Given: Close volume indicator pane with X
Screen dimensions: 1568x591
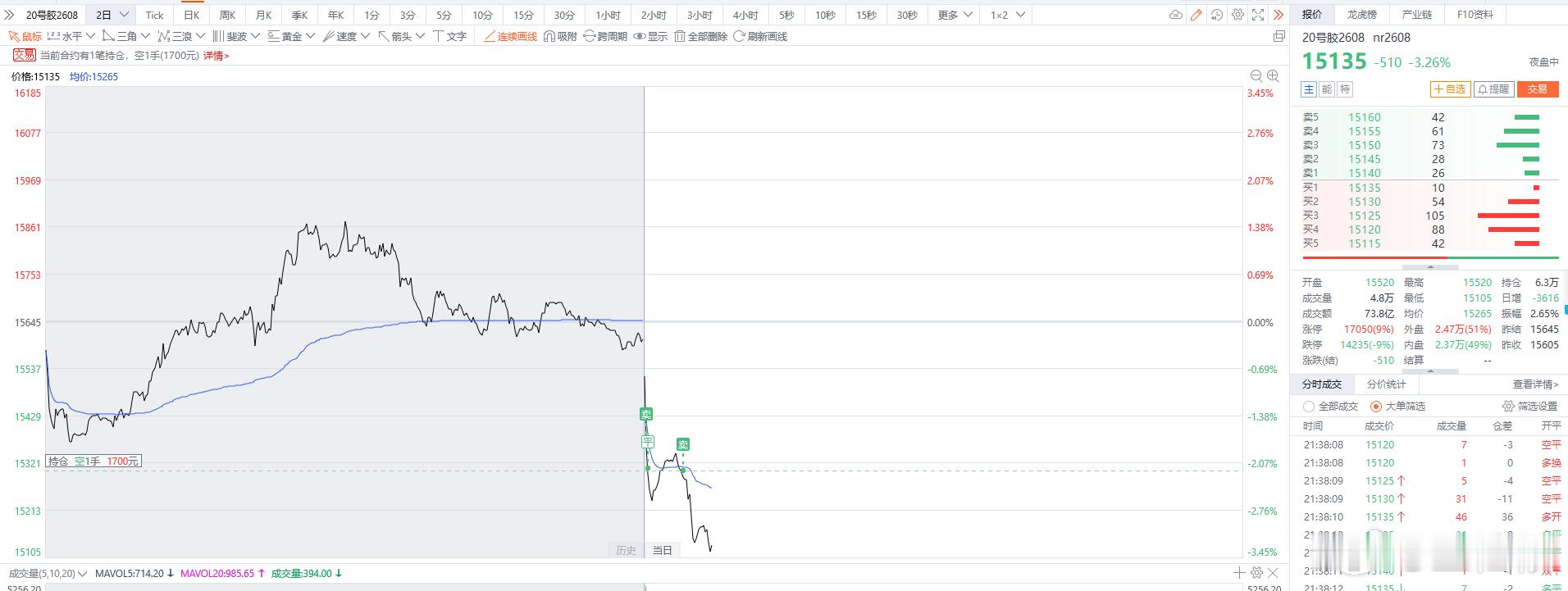Looking at the screenshot, I should pos(1274,573).
